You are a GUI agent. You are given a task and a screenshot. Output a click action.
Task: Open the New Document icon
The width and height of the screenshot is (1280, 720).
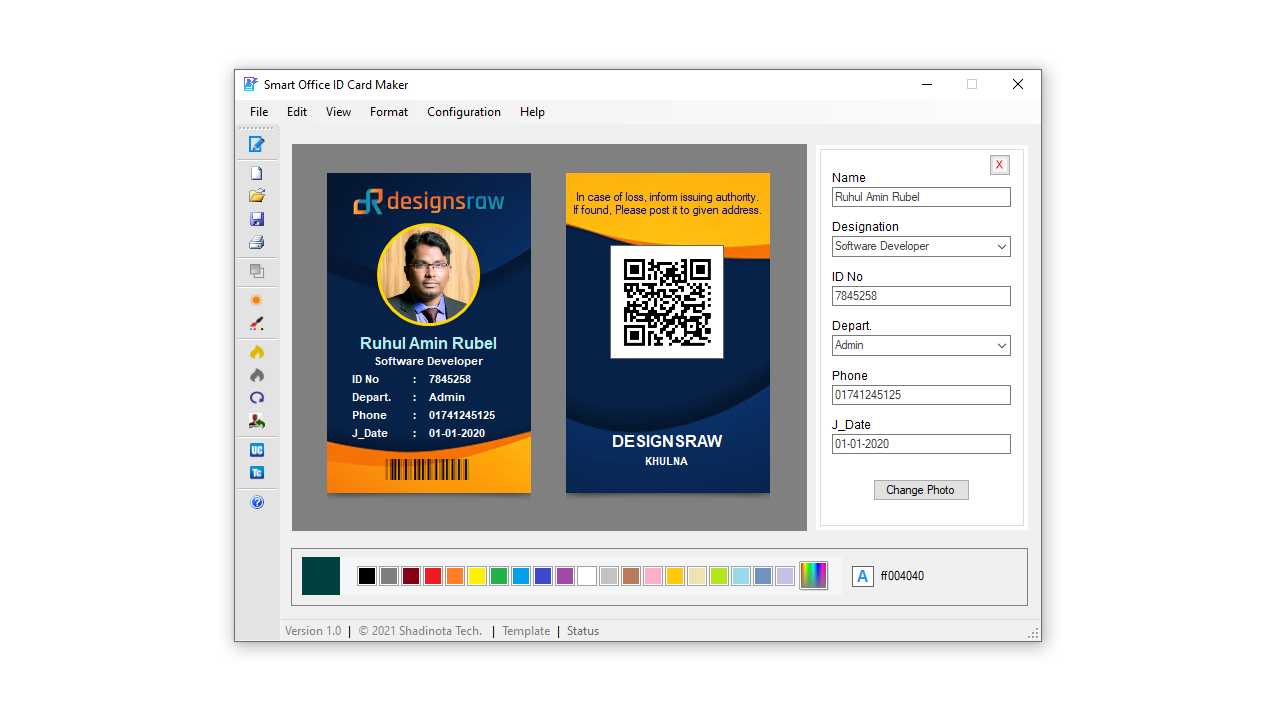point(256,171)
